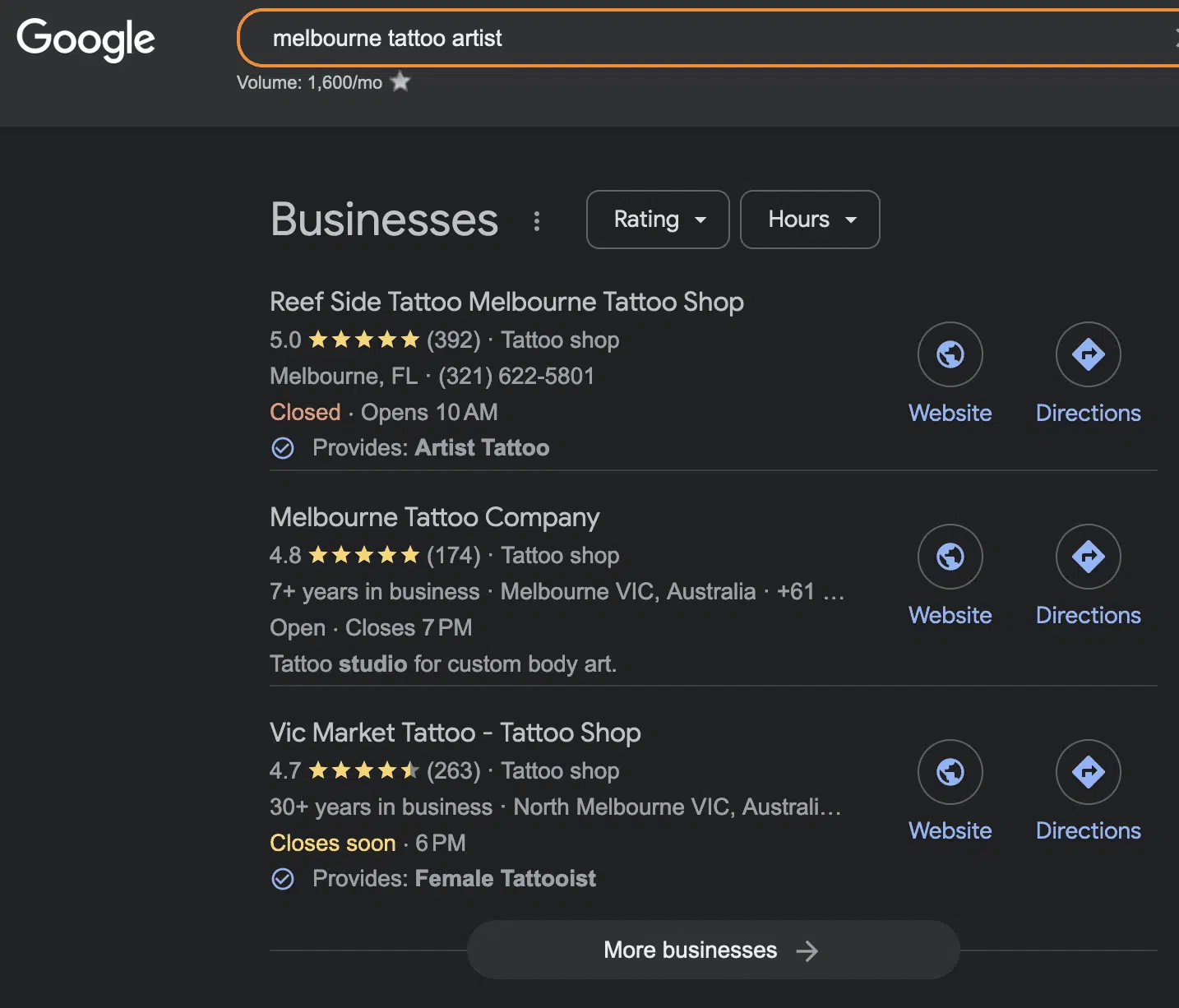Click the verified check beside 'Provides: Female Tattooist'

(283, 879)
